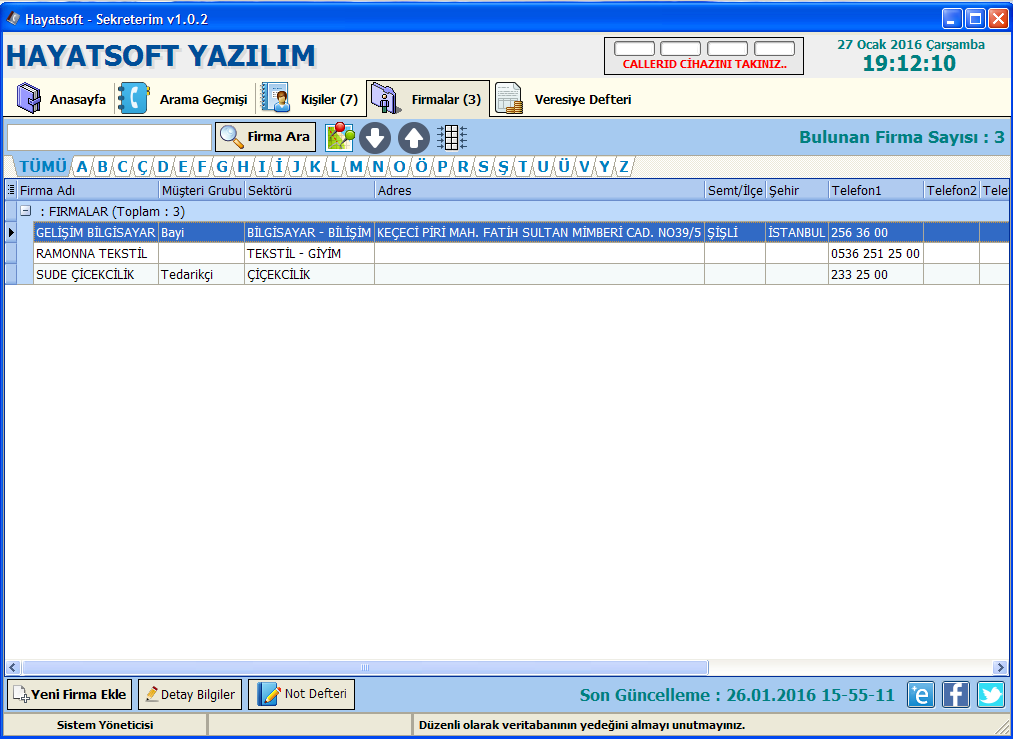1013x739 pixels.
Task: Collapse the FIRMALAR group row
Action: (x=26, y=211)
